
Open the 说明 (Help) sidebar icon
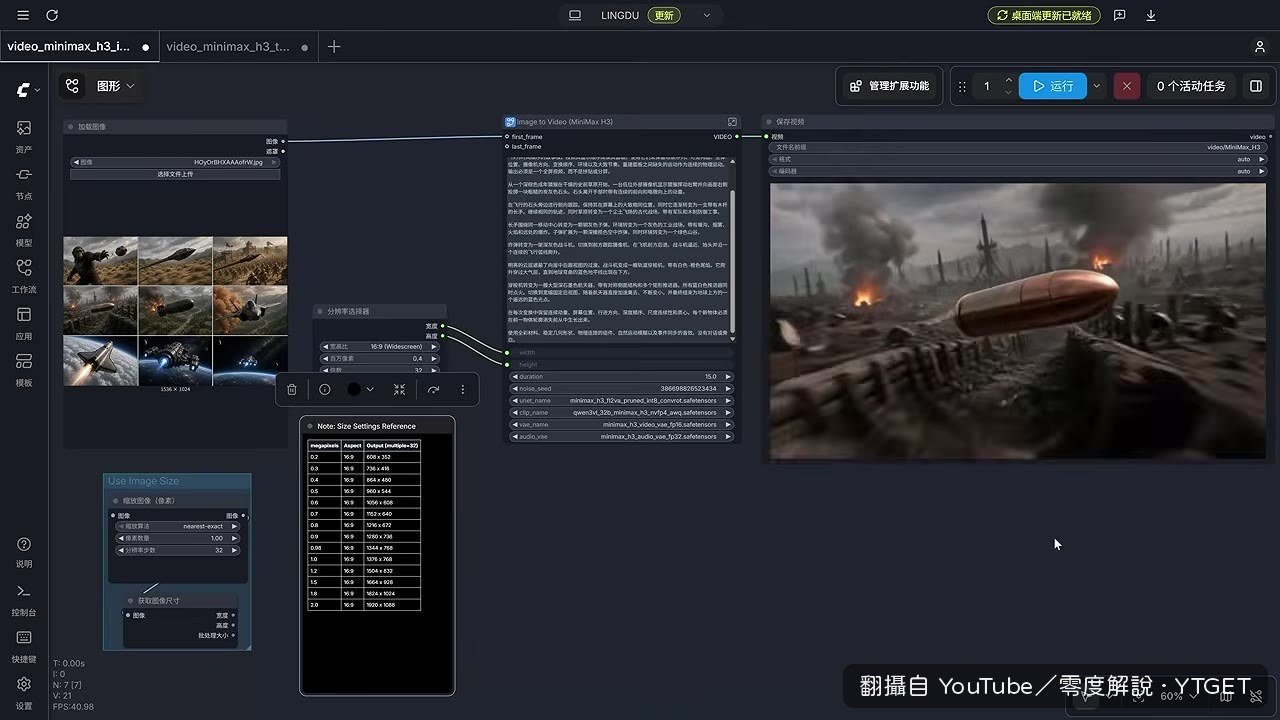pos(24,550)
